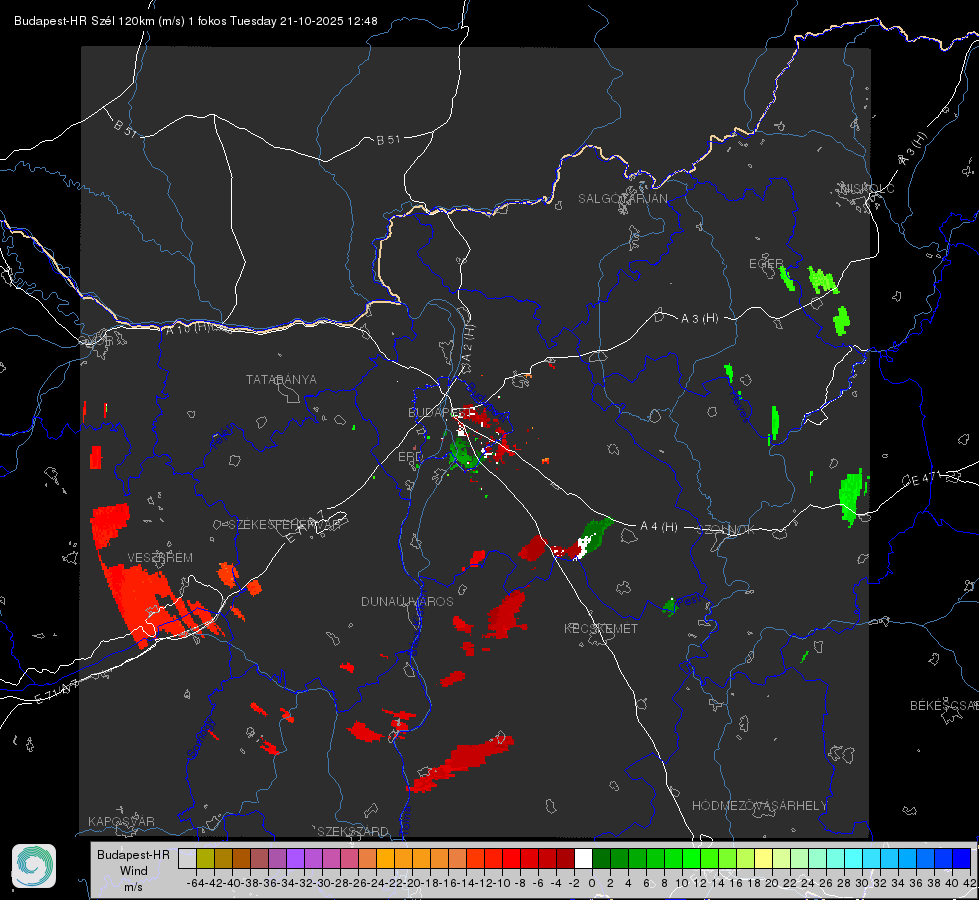Image resolution: width=979 pixels, height=900 pixels.
Task: Choose the olive swatch between -64 and -42
Action: [x=205, y=858]
